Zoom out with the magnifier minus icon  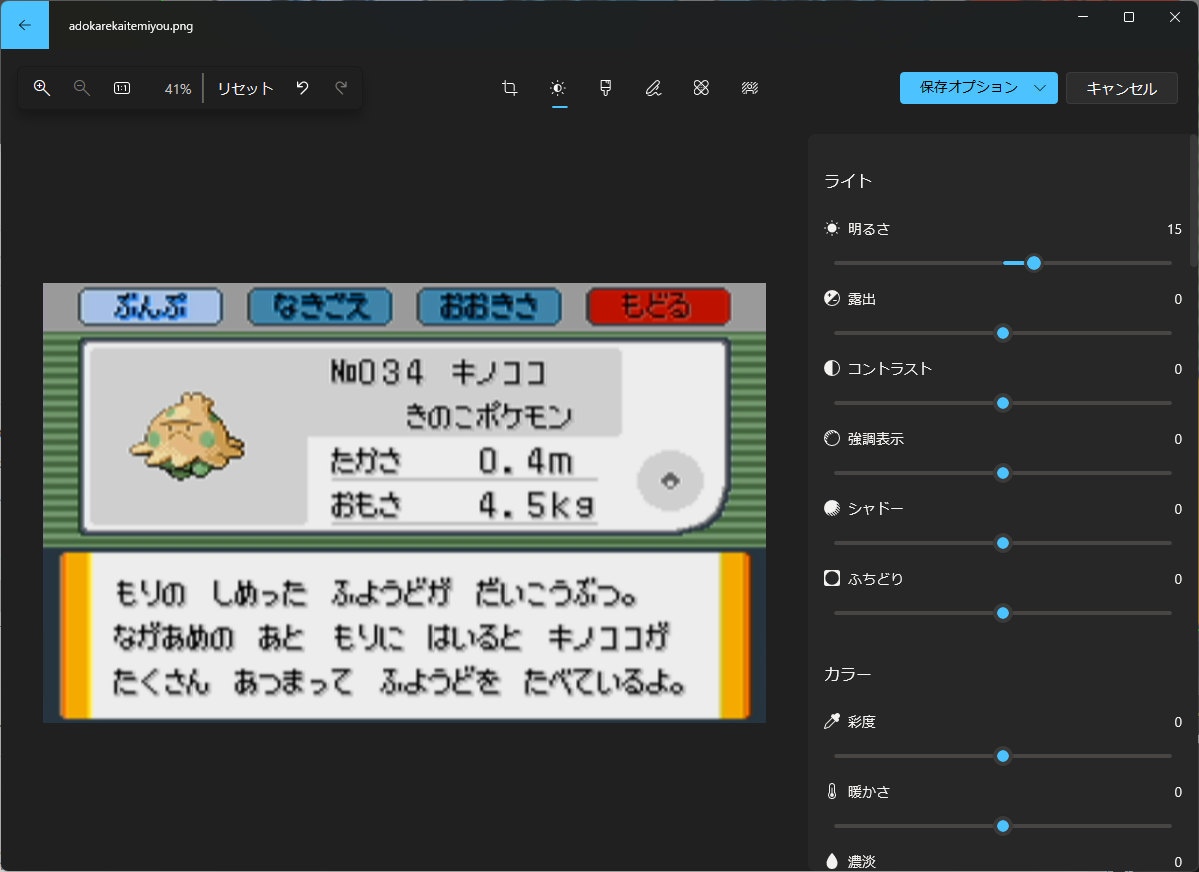tap(82, 88)
